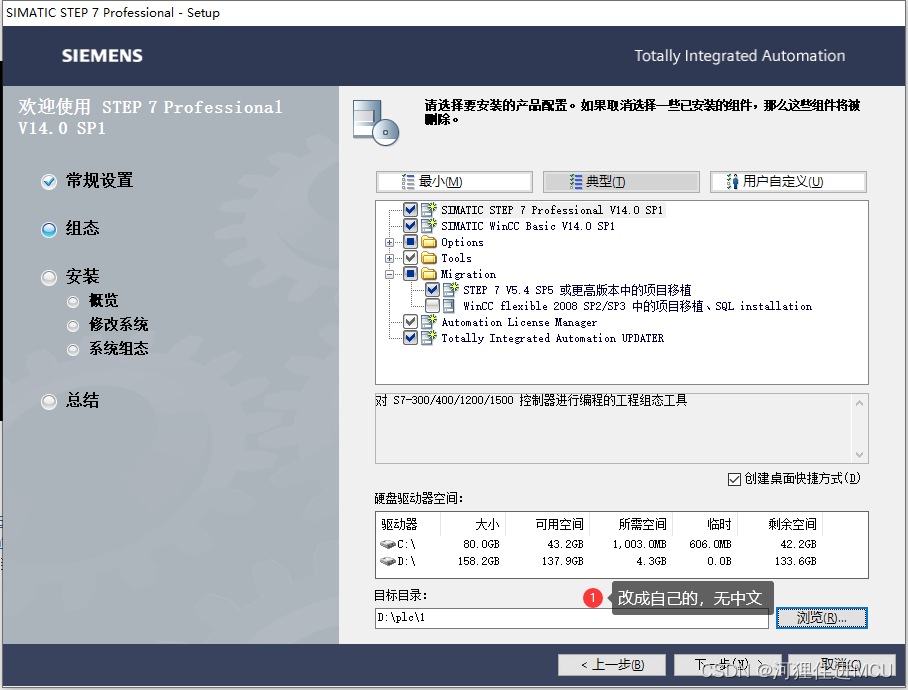This screenshot has width=908, height=690.
Task: Click the D:\ drive icon
Action: click(x=387, y=561)
